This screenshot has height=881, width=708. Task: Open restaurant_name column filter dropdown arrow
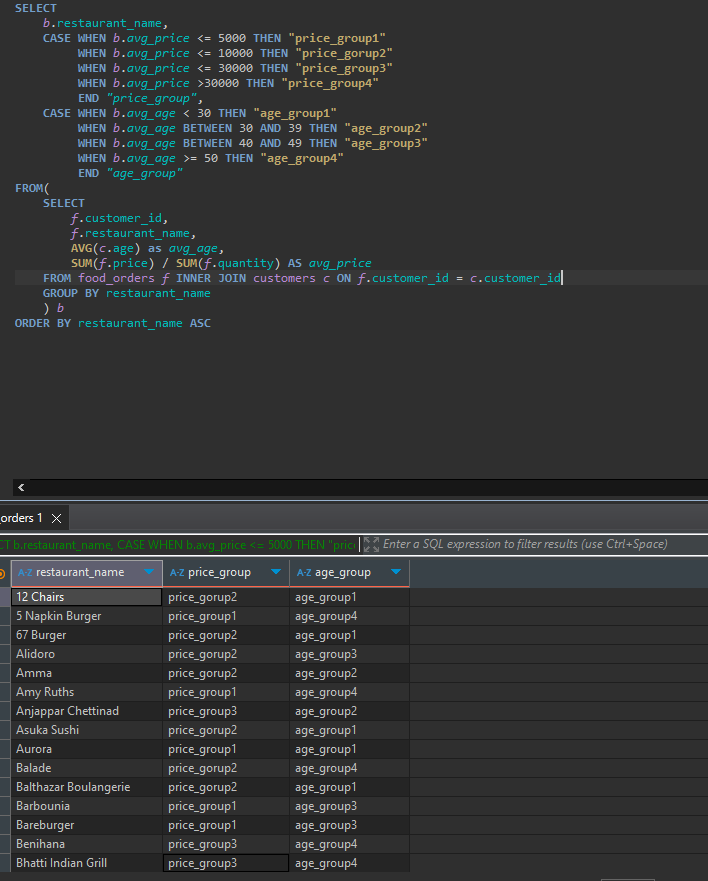(149, 572)
